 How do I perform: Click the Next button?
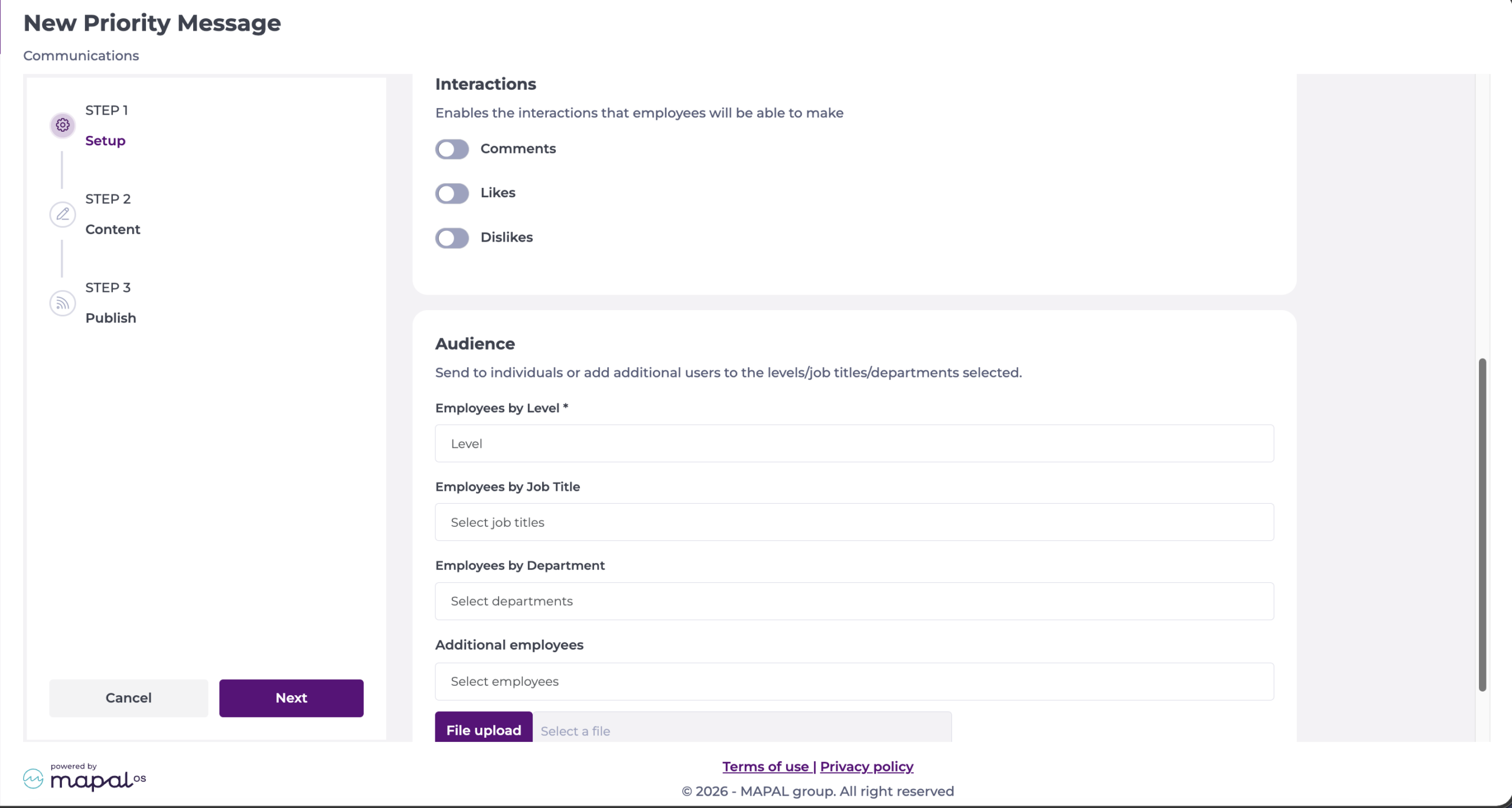click(291, 698)
